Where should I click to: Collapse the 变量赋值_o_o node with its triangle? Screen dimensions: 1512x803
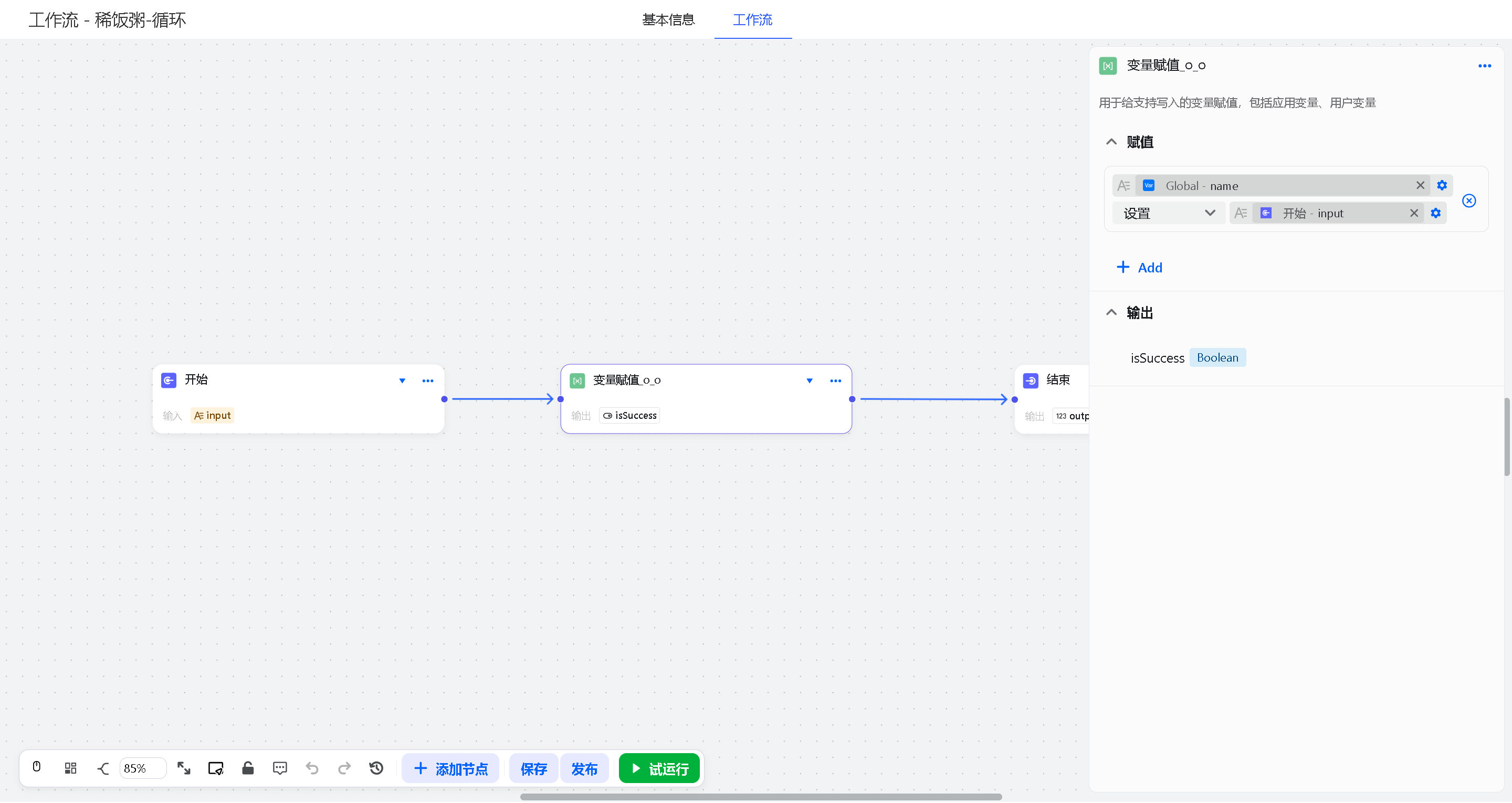(x=810, y=381)
